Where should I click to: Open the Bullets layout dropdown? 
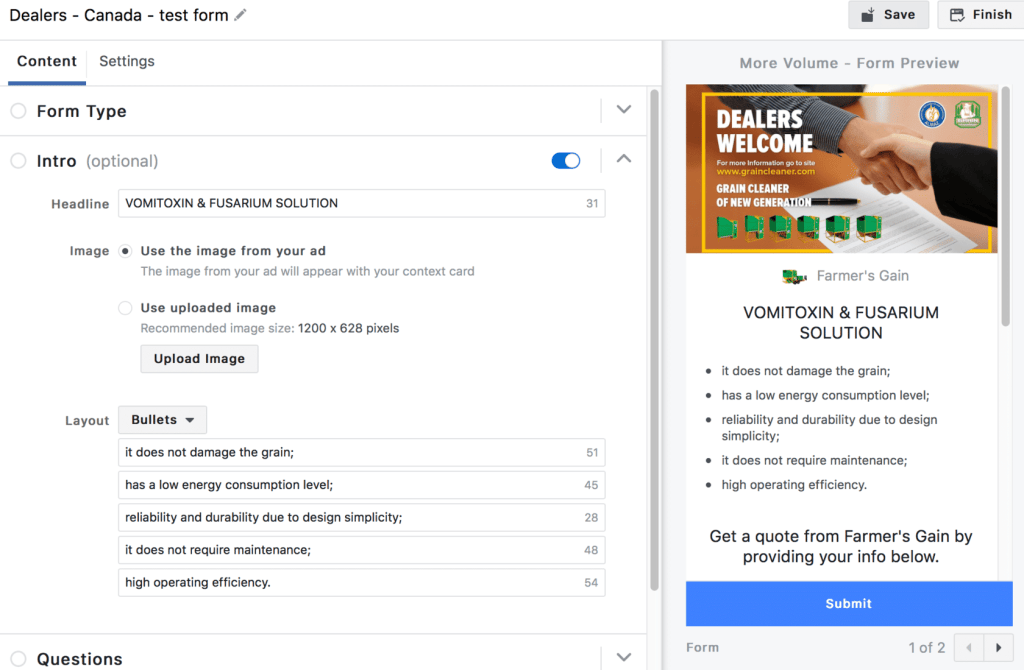coord(162,420)
